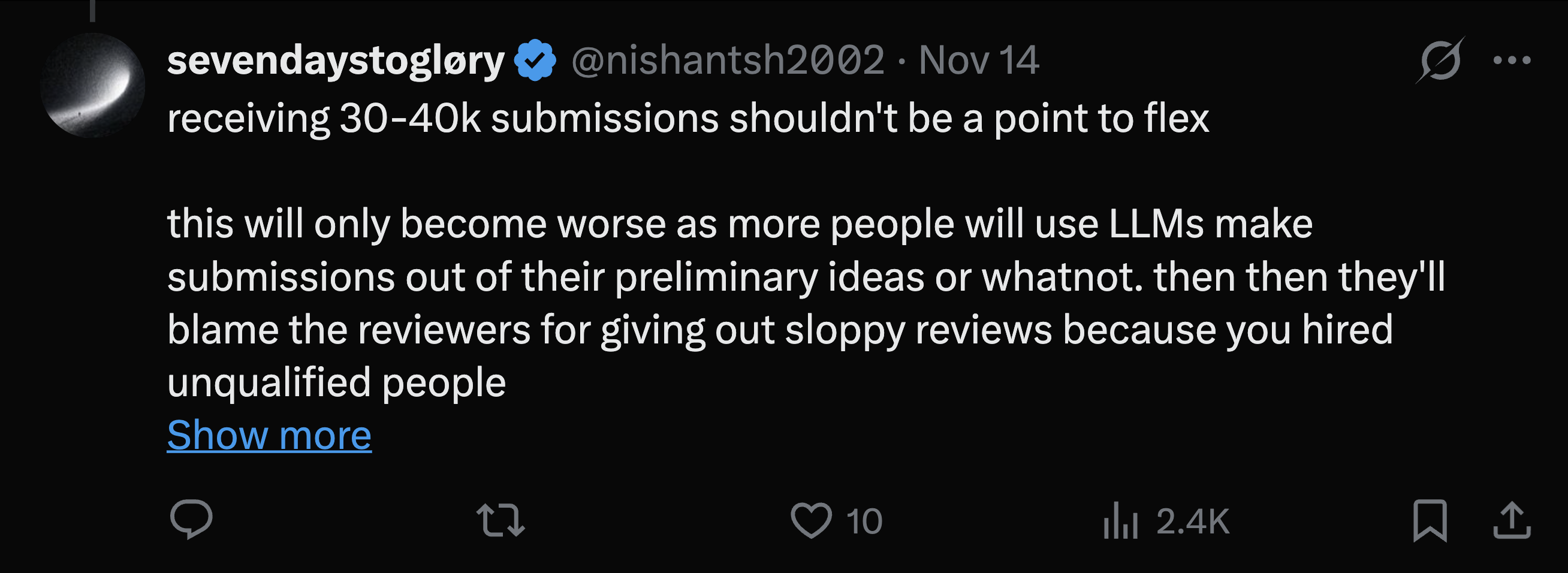Click the like count of 10

click(864, 521)
